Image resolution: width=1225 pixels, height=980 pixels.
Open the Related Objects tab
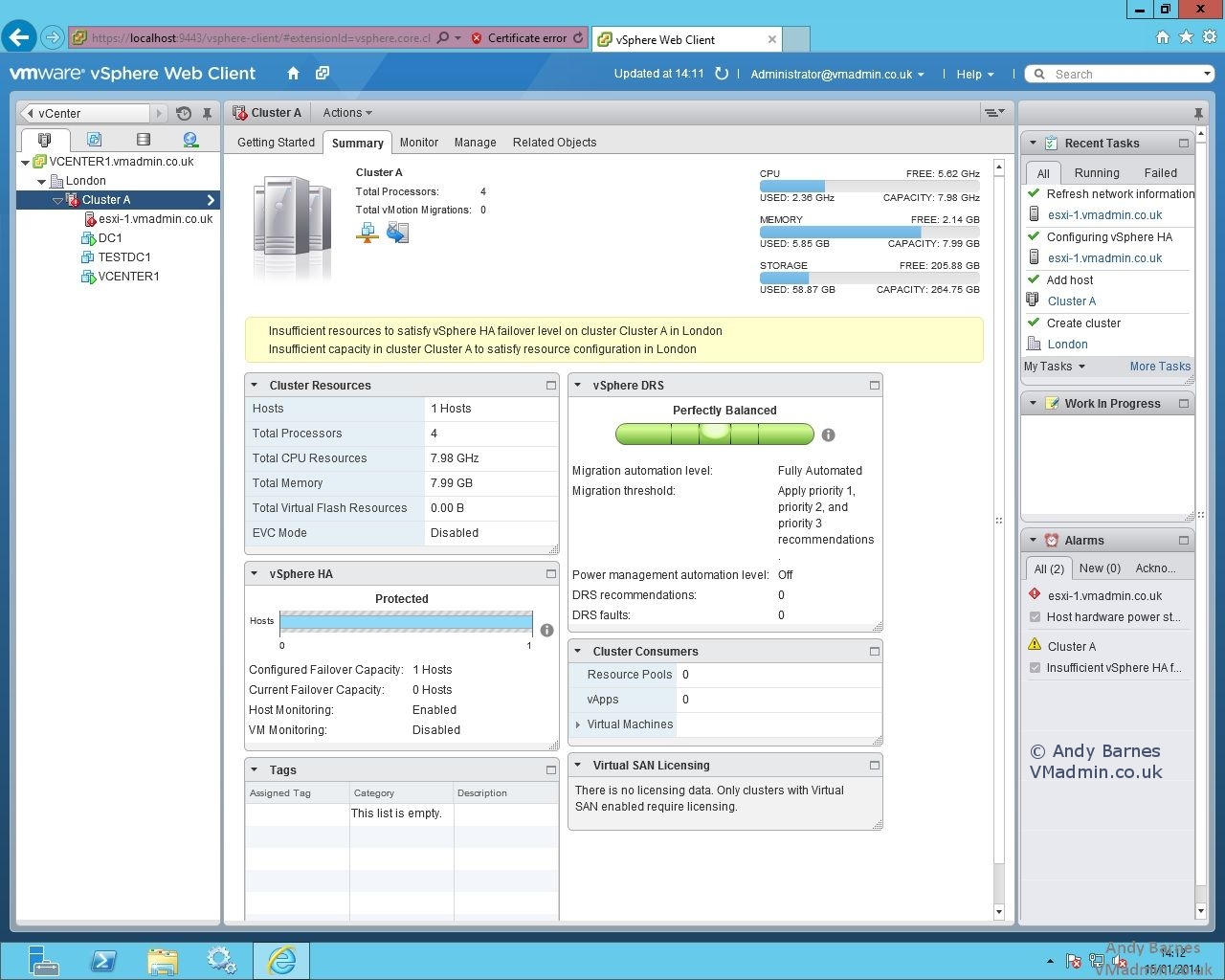point(554,143)
